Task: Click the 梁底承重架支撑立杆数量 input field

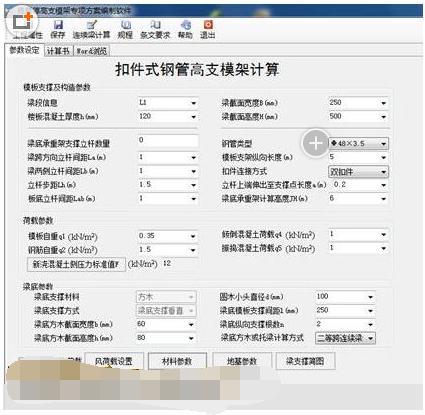Action: (168, 140)
